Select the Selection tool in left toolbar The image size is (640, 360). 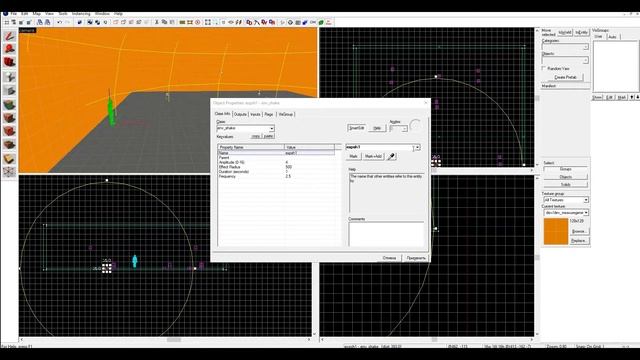(9, 36)
